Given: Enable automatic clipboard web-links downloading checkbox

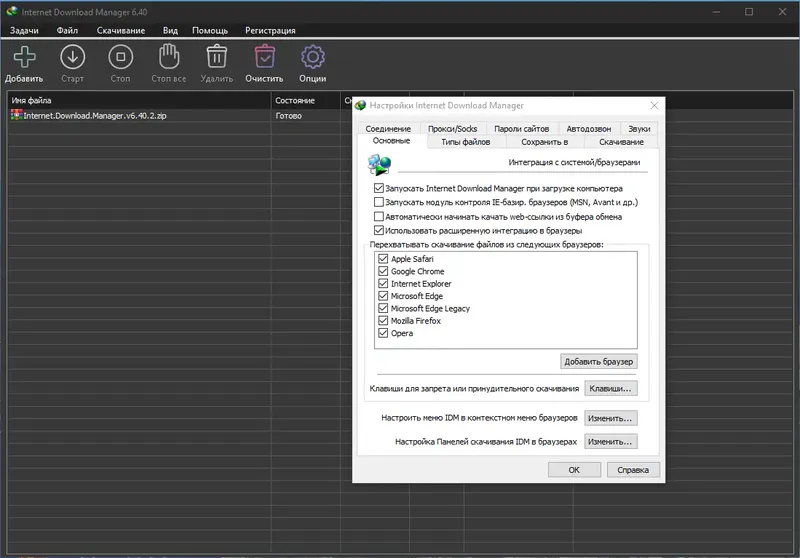Looking at the screenshot, I should (379, 216).
